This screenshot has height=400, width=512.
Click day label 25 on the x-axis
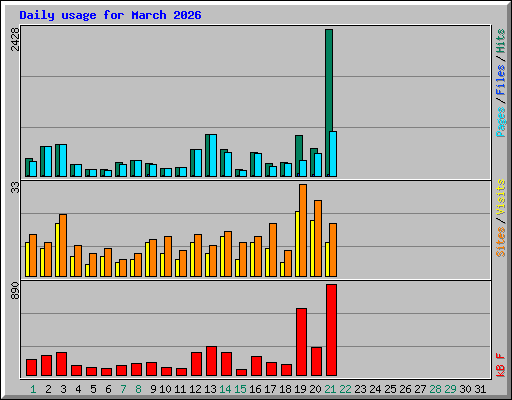coord(390,389)
